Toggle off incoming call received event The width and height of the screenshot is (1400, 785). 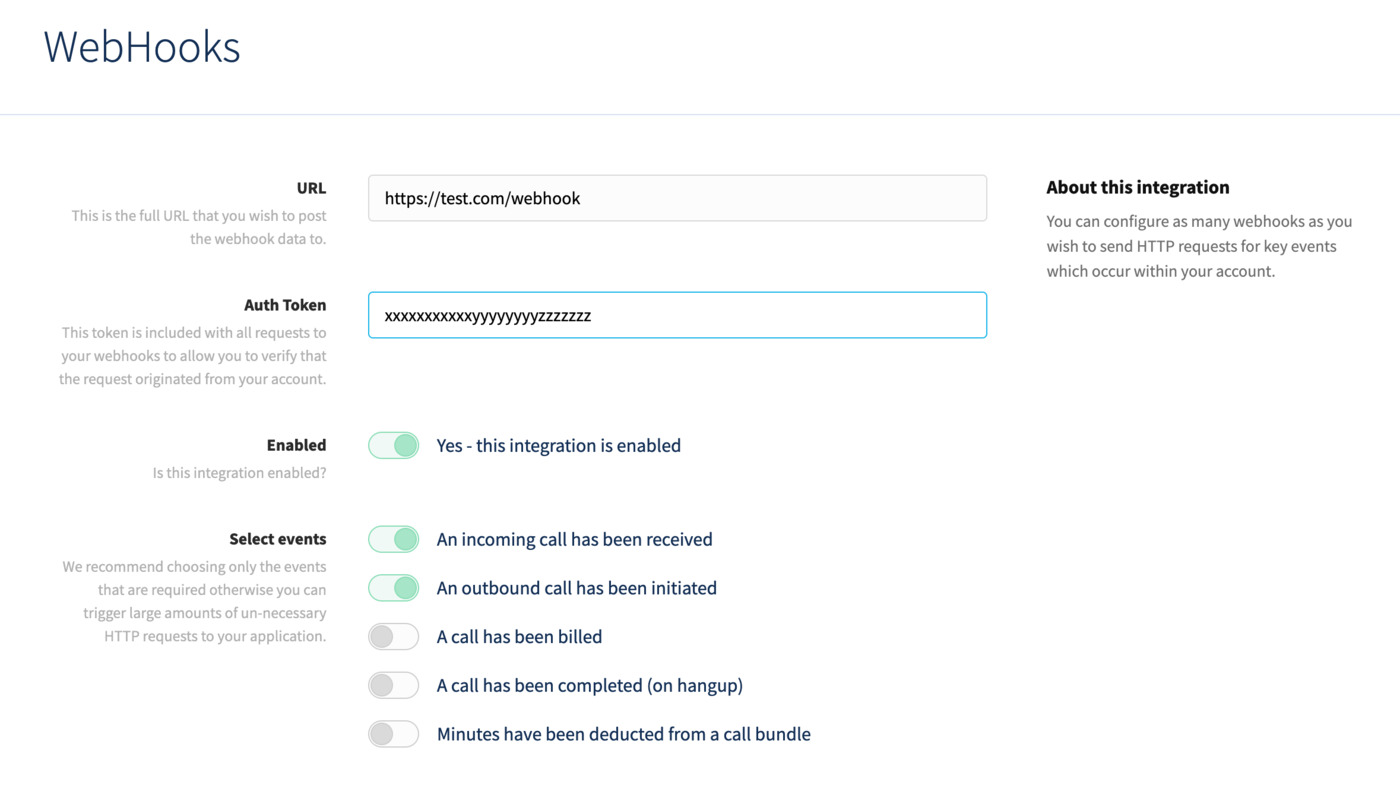pyautogui.click(x=394, y=539)
